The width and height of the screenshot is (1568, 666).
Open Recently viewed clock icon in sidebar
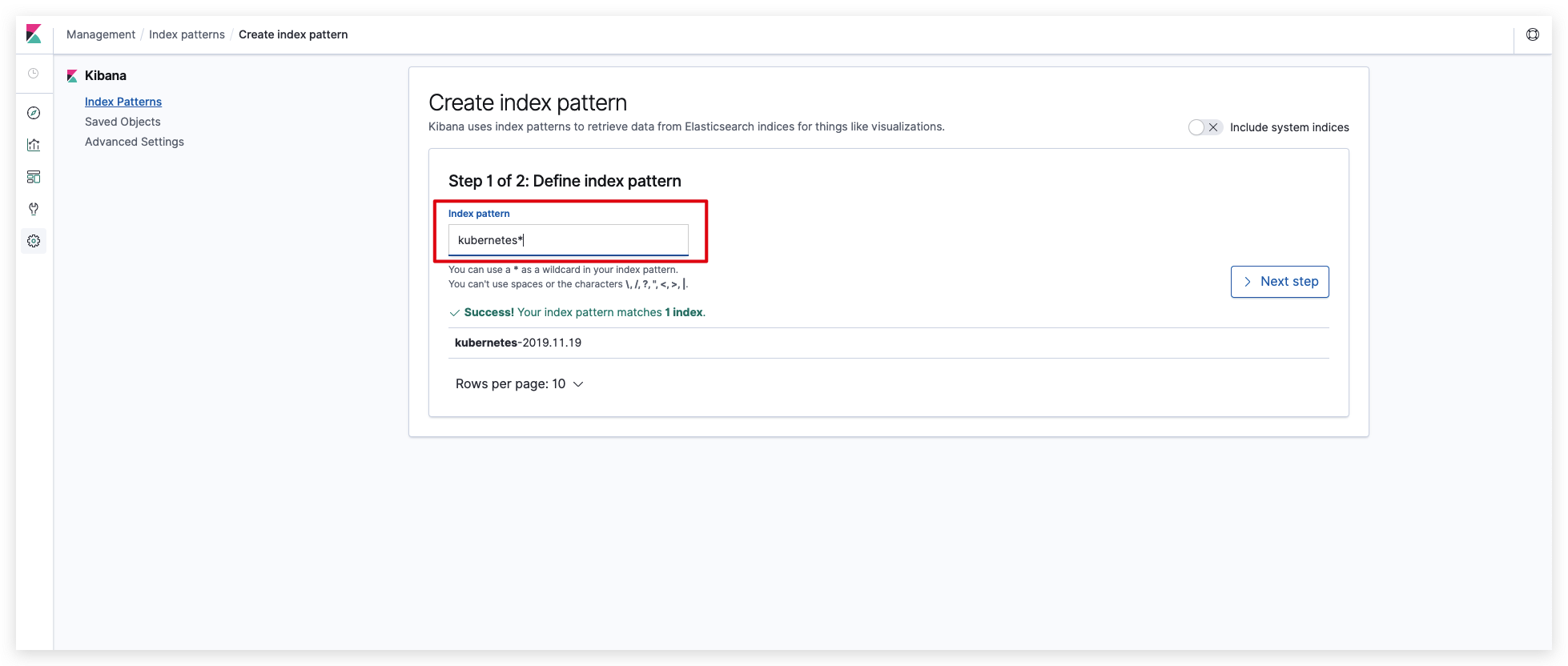[34, 74]
